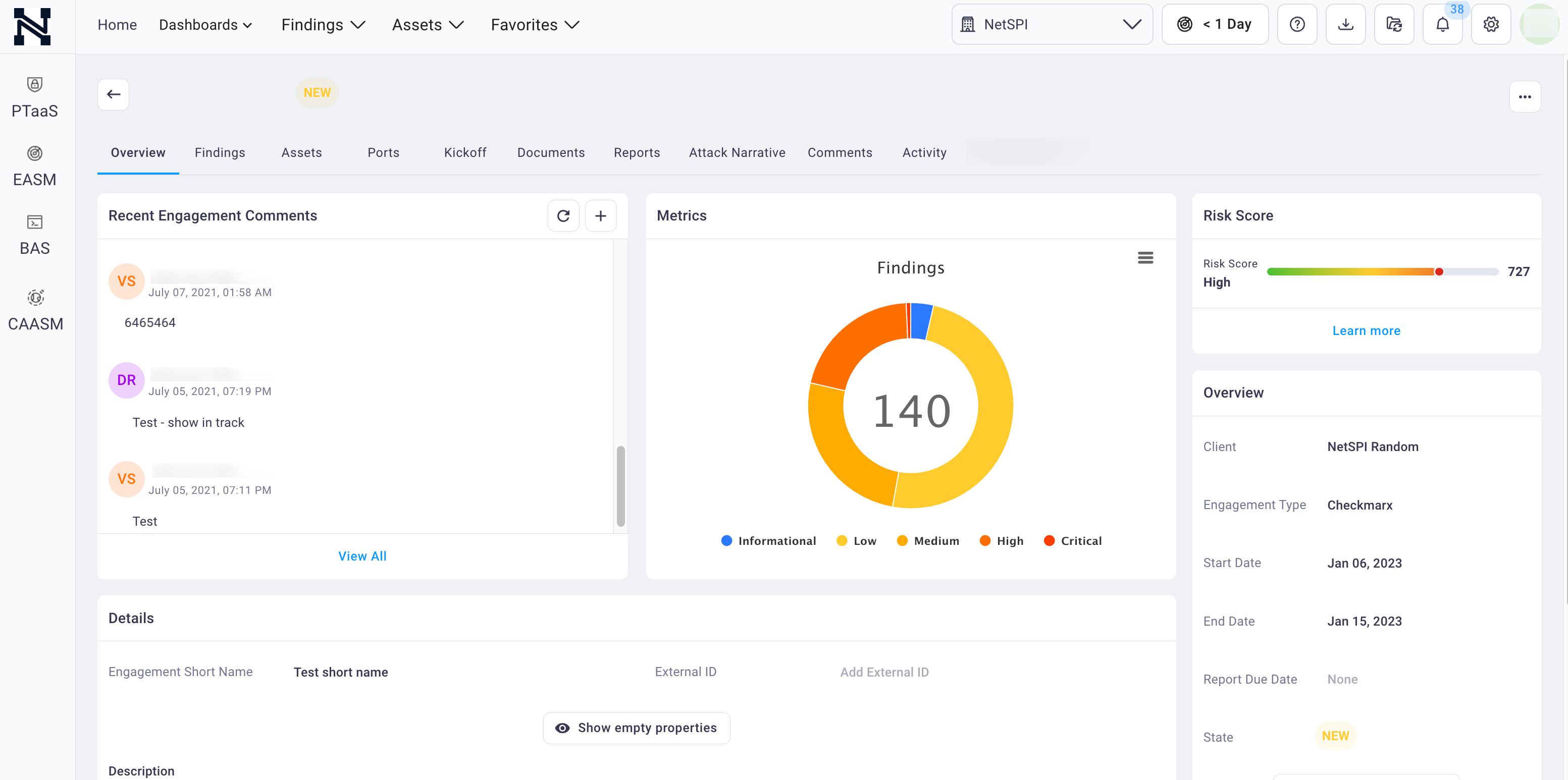
Task: Switch to the Reports tab
Action: (x=637, y=153)
